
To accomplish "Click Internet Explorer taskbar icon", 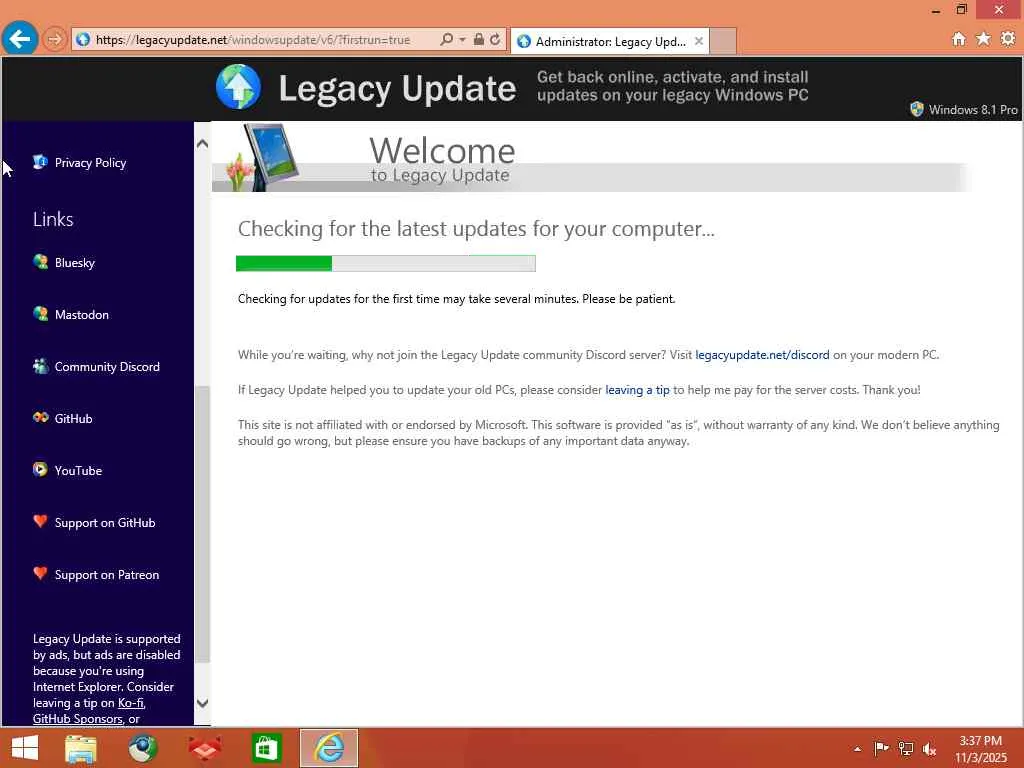I will pos(329,748).
